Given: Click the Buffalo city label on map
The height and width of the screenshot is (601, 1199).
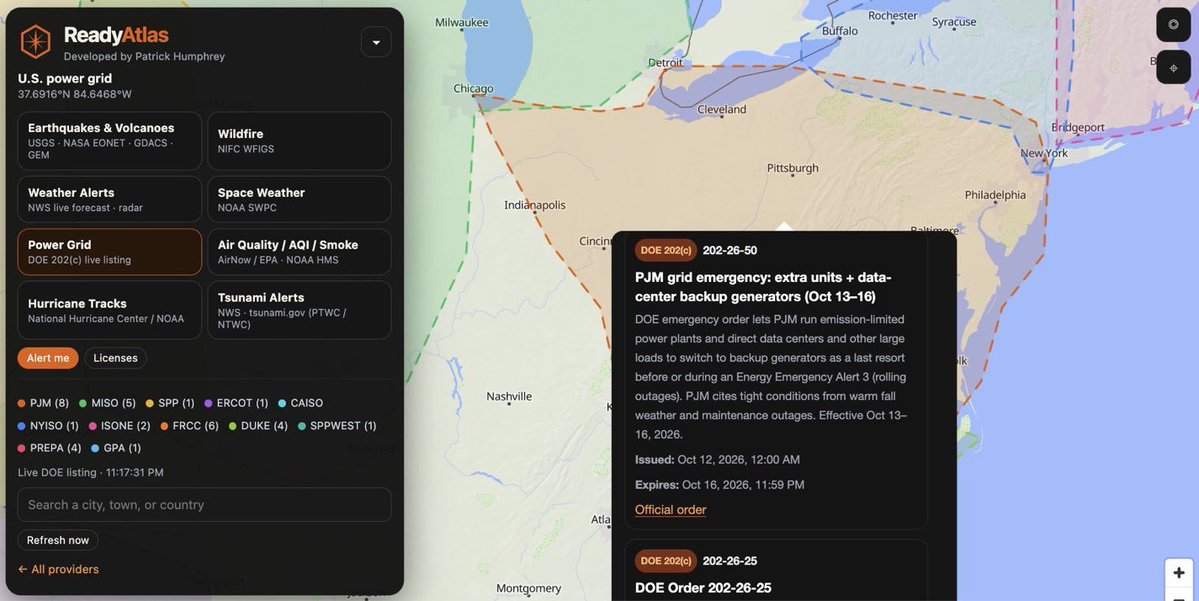Looking at the screenshot, I should pyautogui.click(x=840, y=31).
